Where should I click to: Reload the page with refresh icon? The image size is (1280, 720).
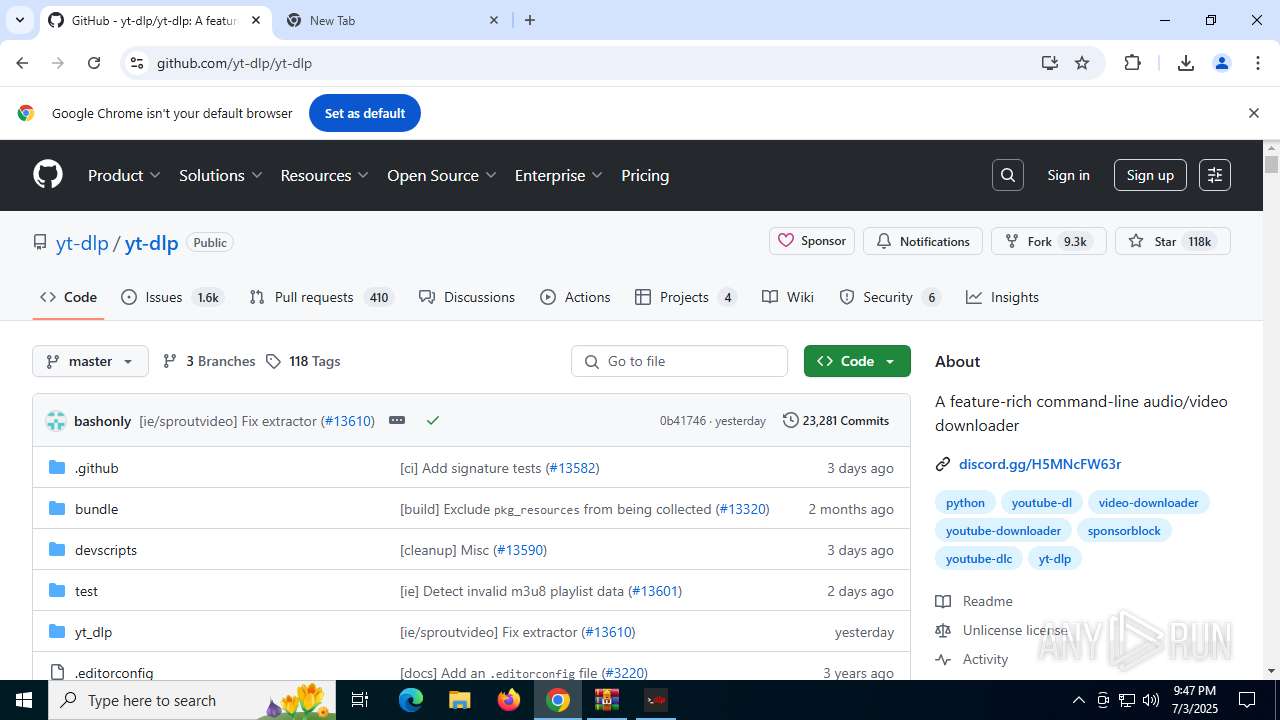94,63
